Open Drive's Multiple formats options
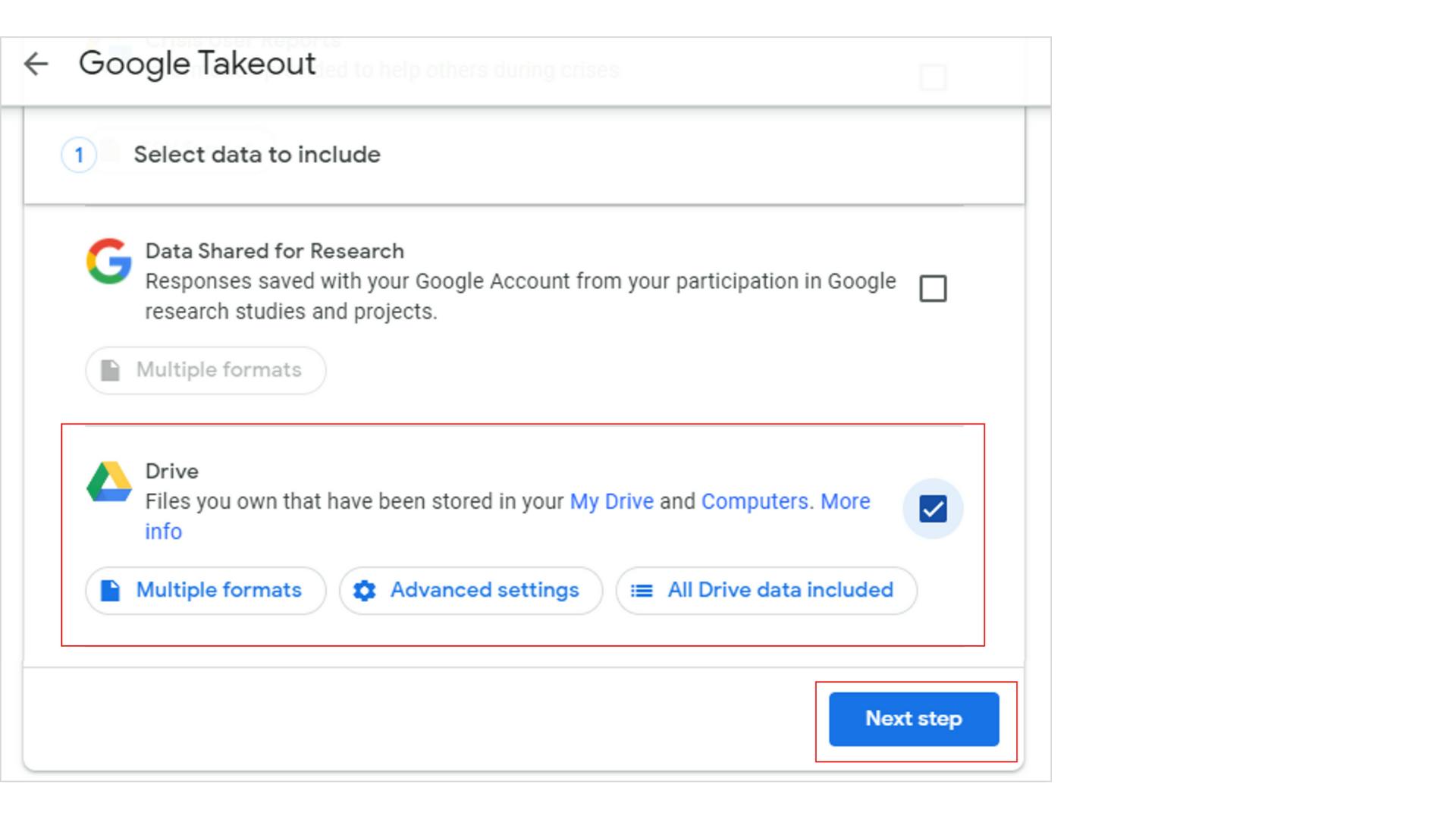Image resolution: width=1456 pixels, height=819 pixels. [205, 590]
